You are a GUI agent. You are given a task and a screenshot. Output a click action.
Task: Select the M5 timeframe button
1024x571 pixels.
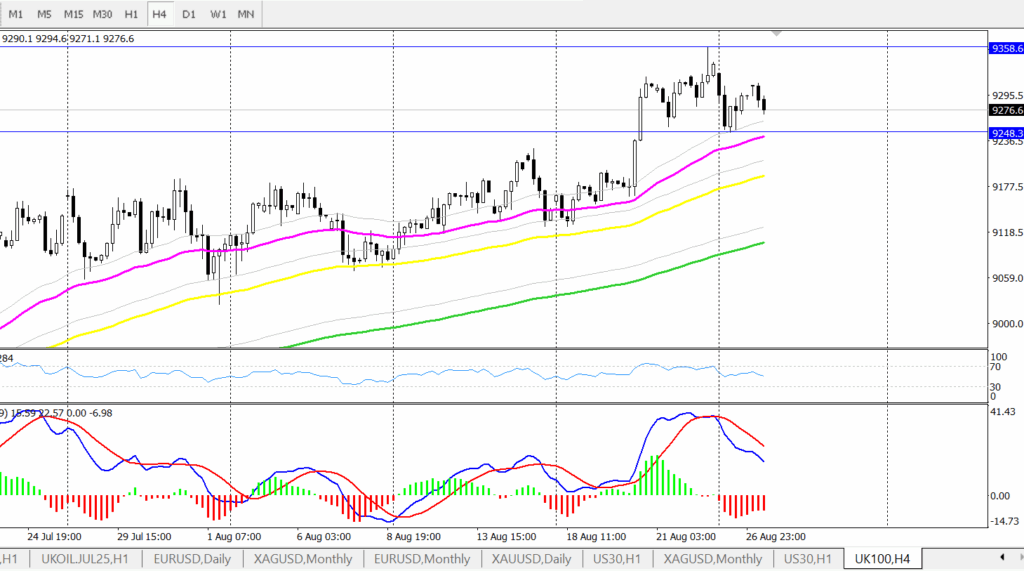point(44,15)
